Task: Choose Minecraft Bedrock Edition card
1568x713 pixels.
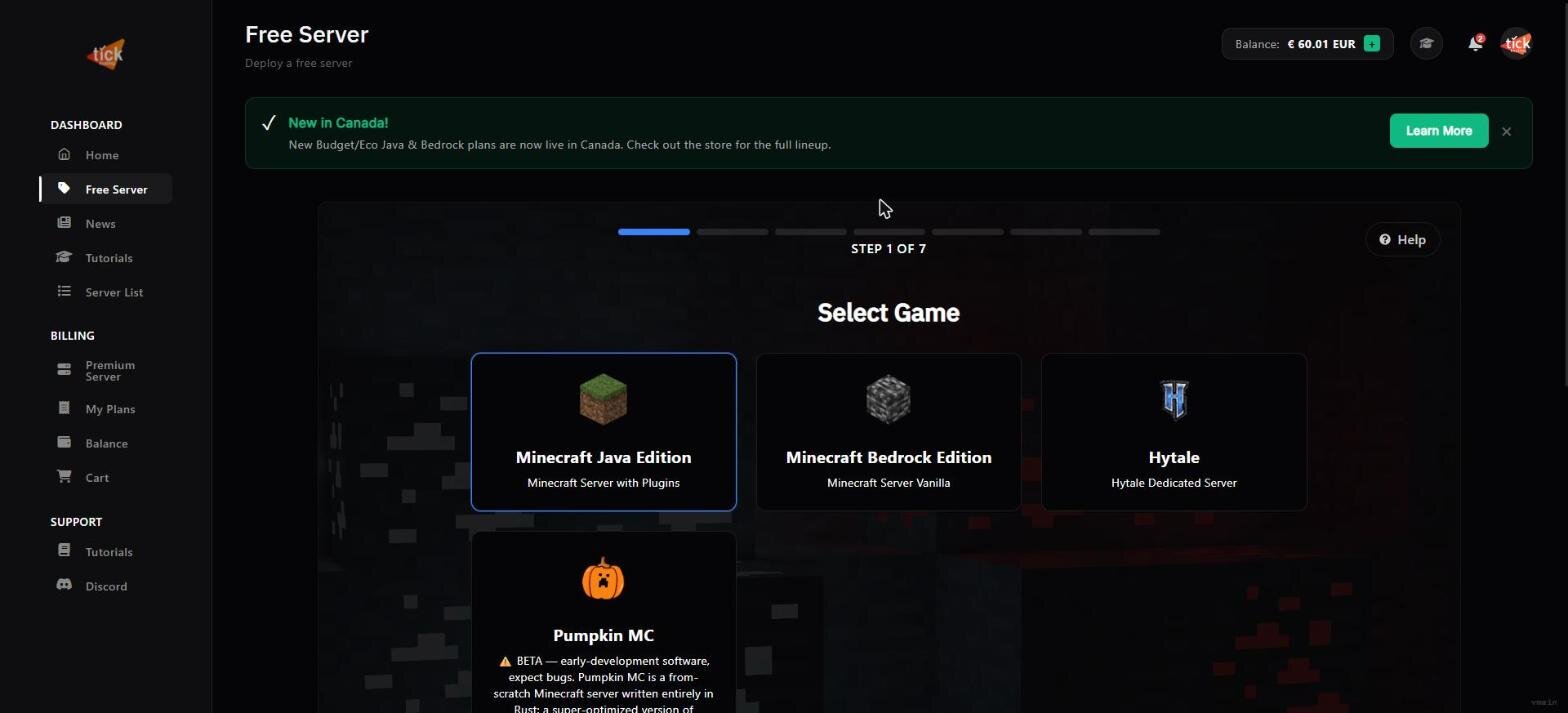Action: pyautogui.click(x=888, y=432)
